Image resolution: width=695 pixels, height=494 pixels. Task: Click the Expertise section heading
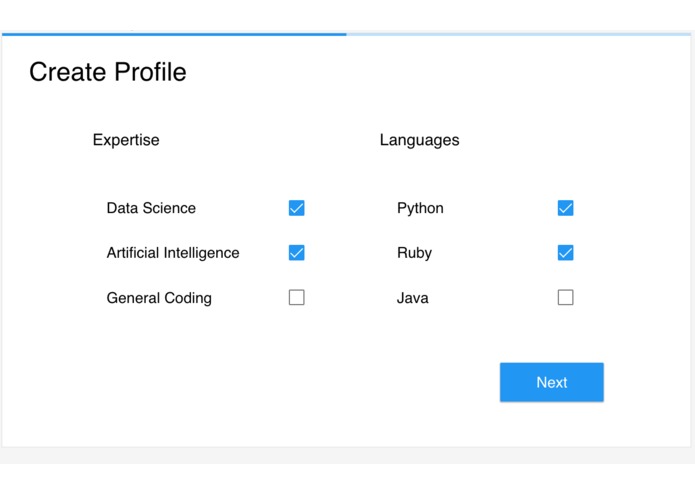point(126,140)
